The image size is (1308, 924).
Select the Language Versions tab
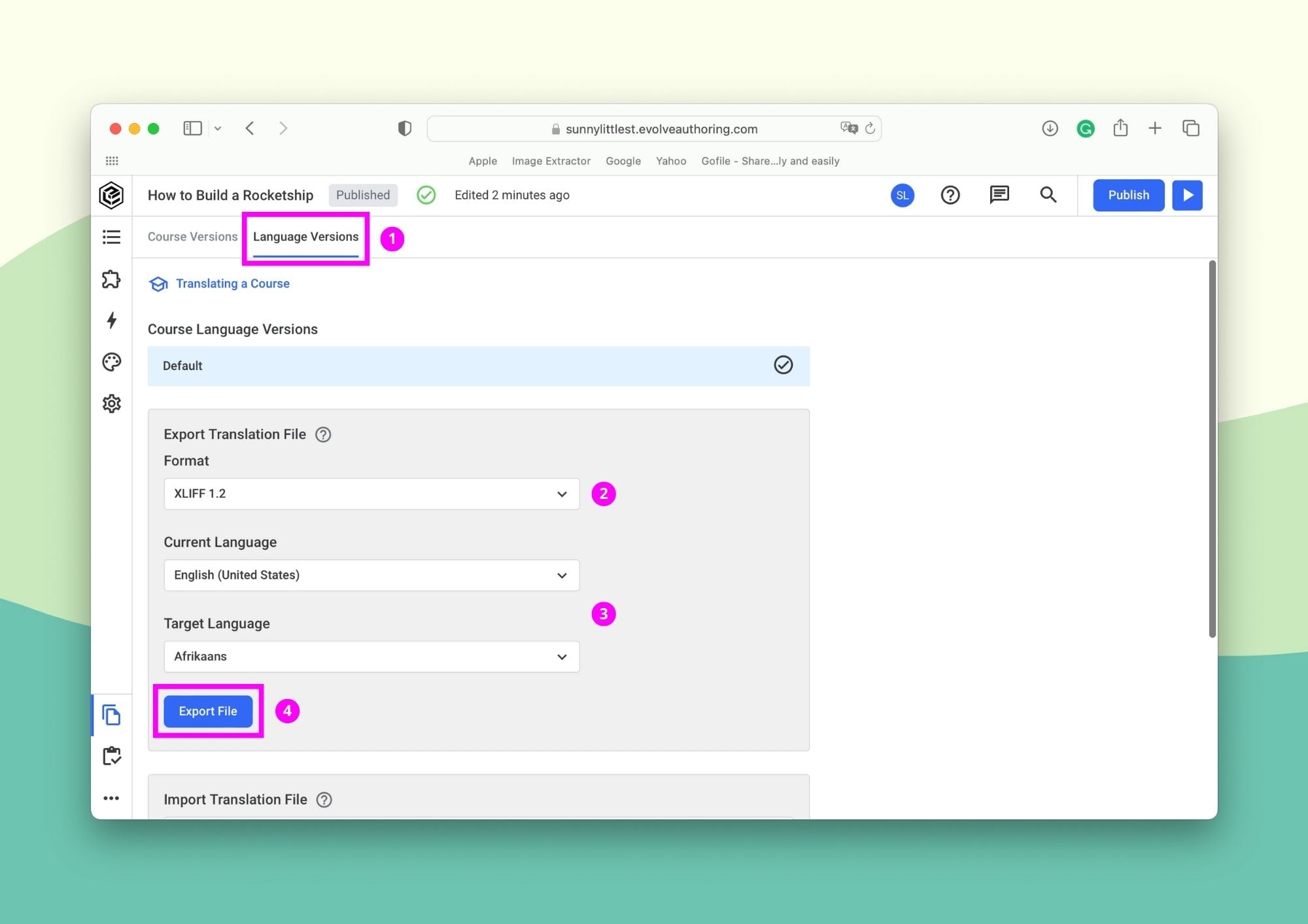[305, 237]
